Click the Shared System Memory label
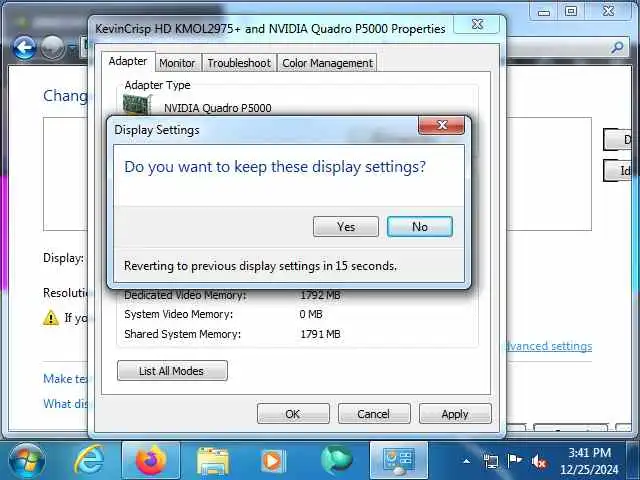 [182, 334]
